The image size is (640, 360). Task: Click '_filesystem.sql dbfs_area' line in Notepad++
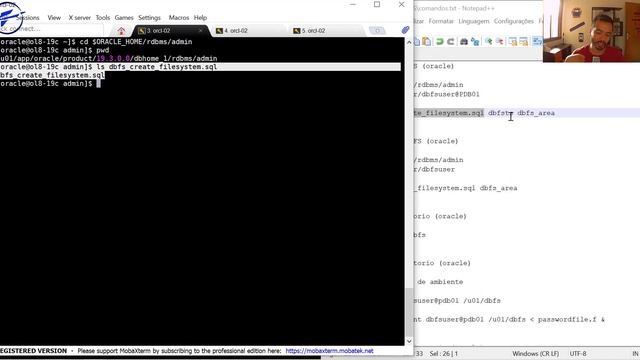pyautogui.click(x=465, y=188)
